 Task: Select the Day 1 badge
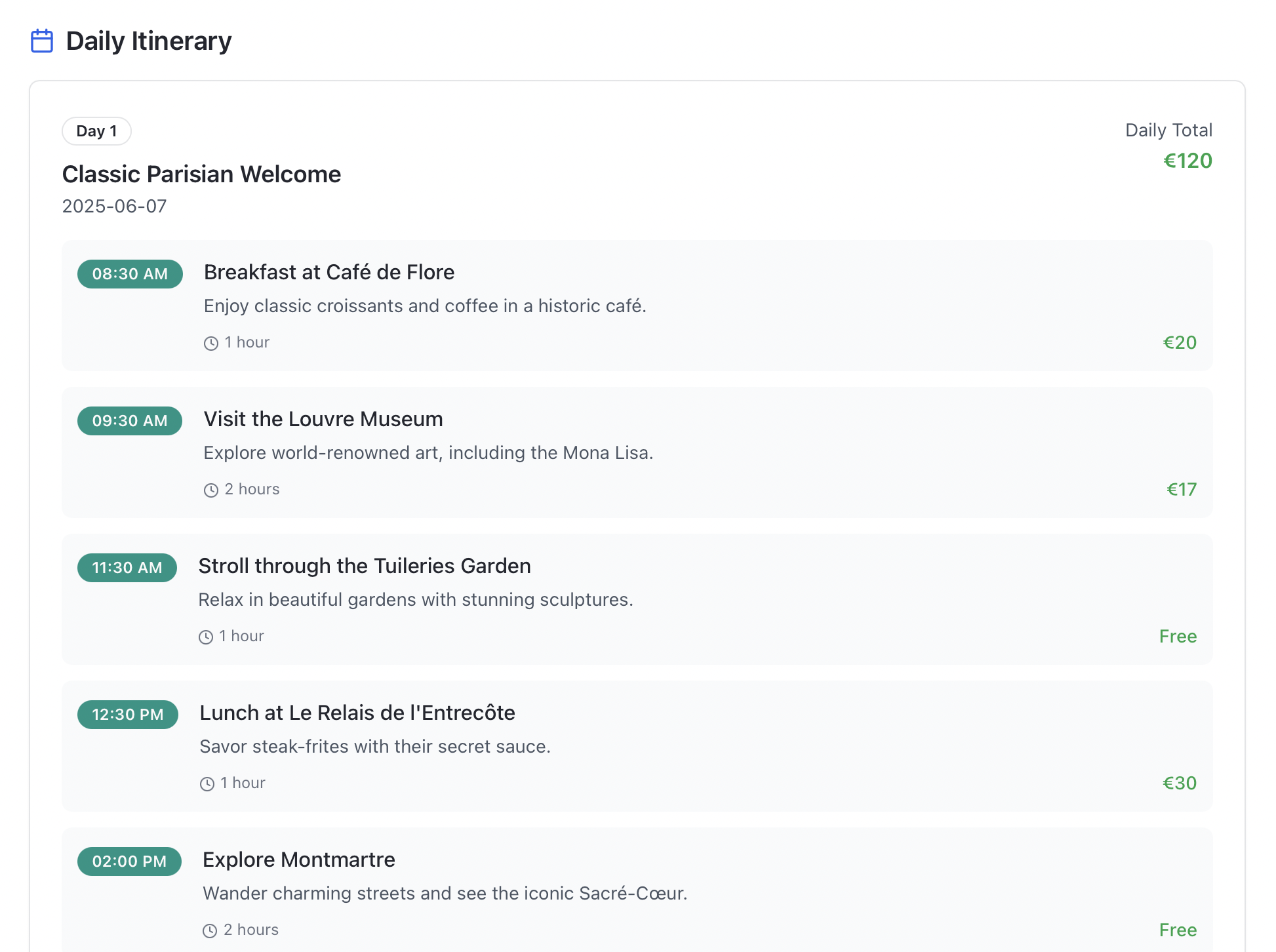(x=96, y=131)
